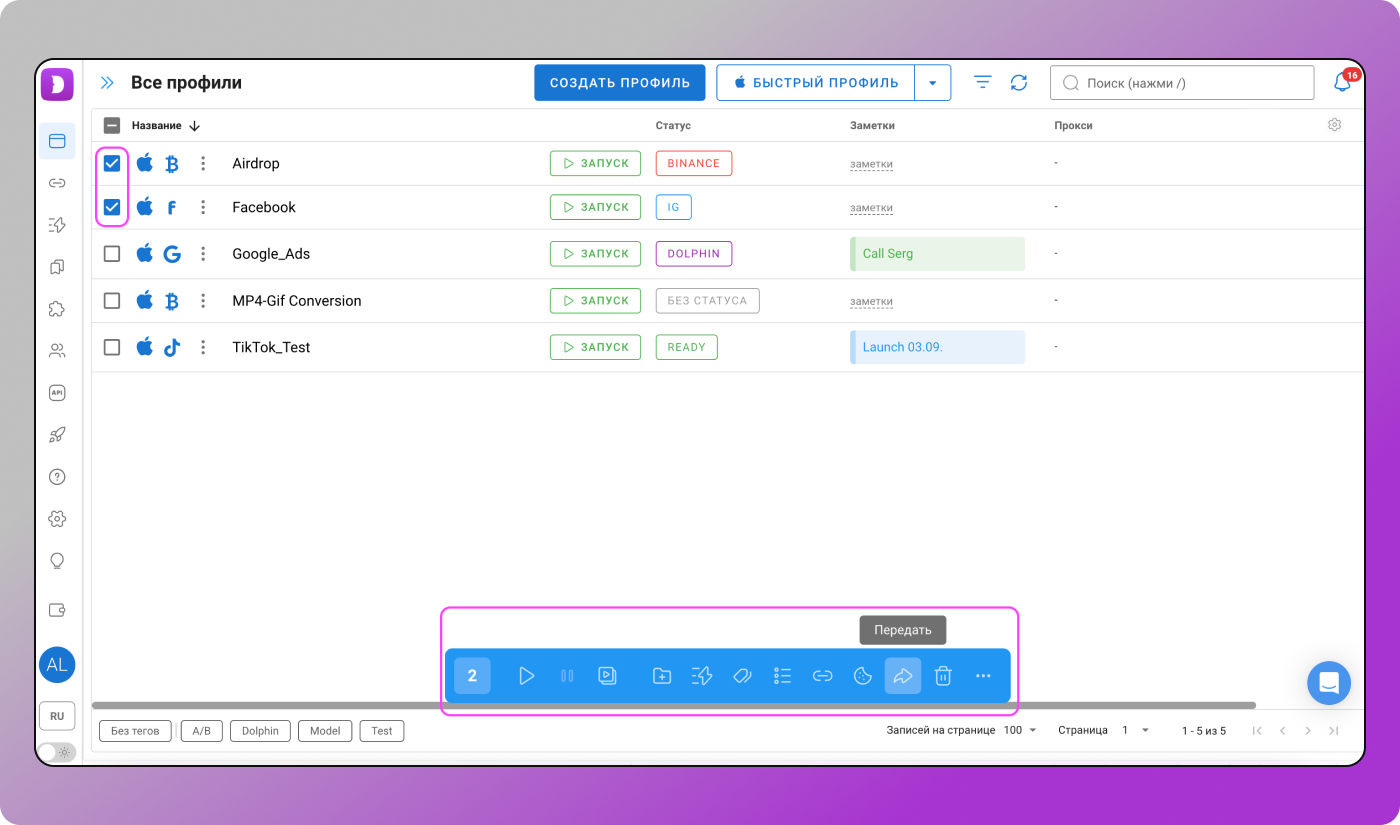The width and height of the screenshot is (1400, 825).
Task: Click ЗАПУСК button for TikTok_Test profile
Action: point(595,347)
